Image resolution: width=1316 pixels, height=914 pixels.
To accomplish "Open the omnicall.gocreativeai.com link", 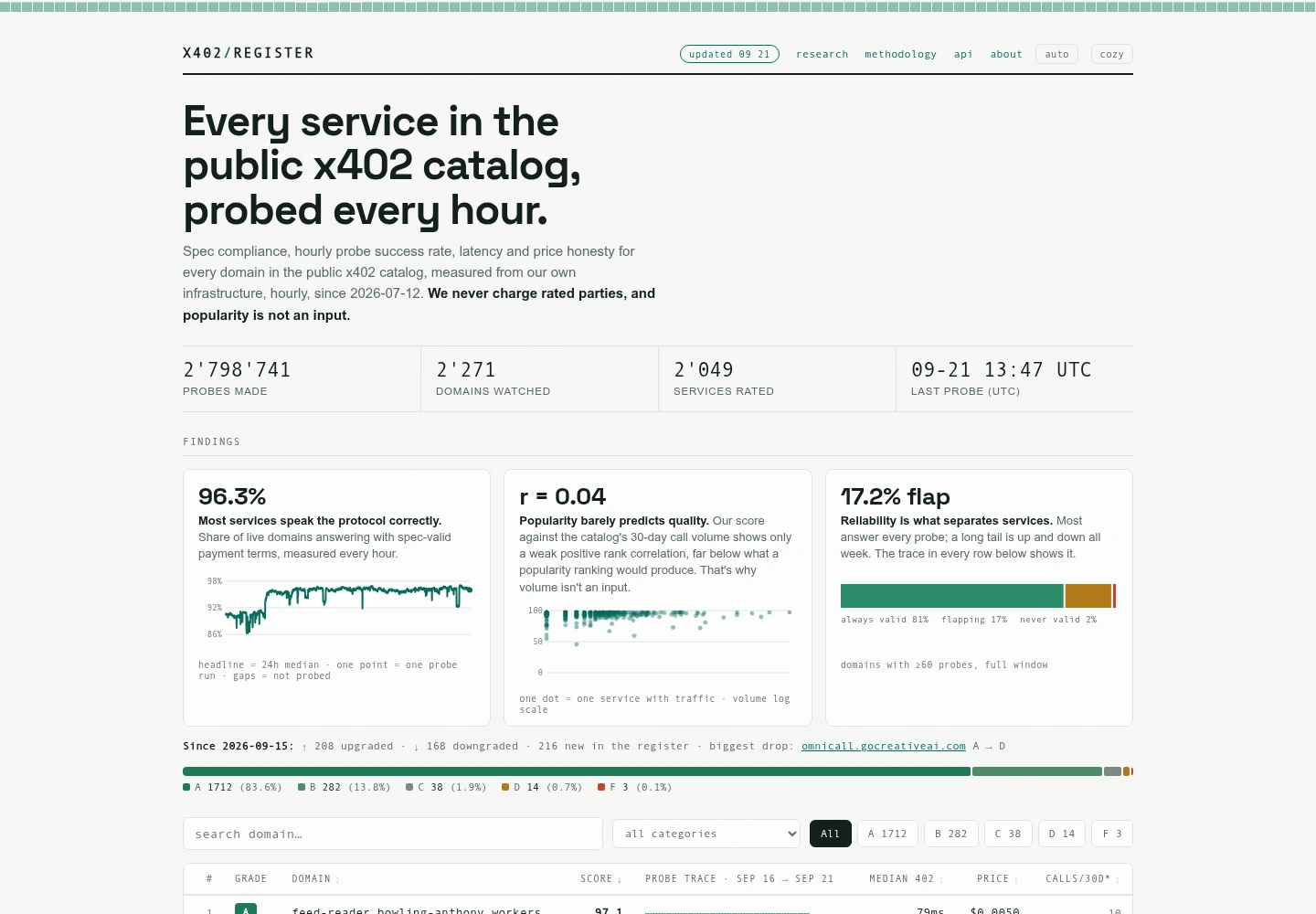I will click(x=884, y=746).
